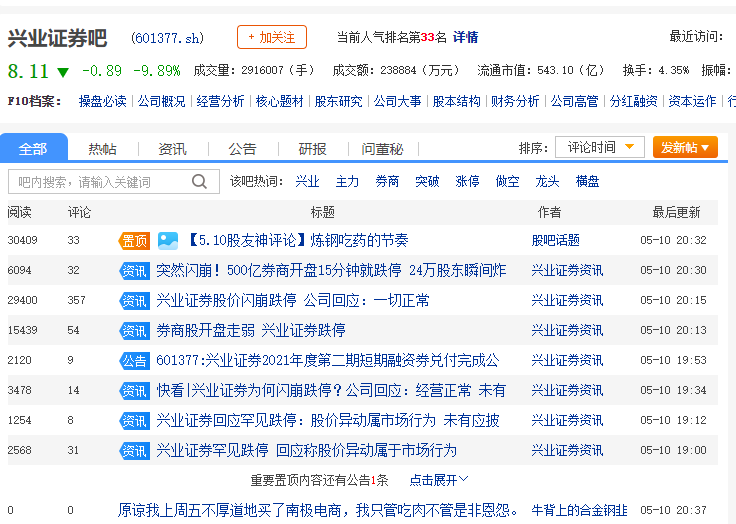Click 资讯 tag beside 兴业证券罕见跌停 回应称 post
This screenshot has width=736, height=524.
[134, 451]
